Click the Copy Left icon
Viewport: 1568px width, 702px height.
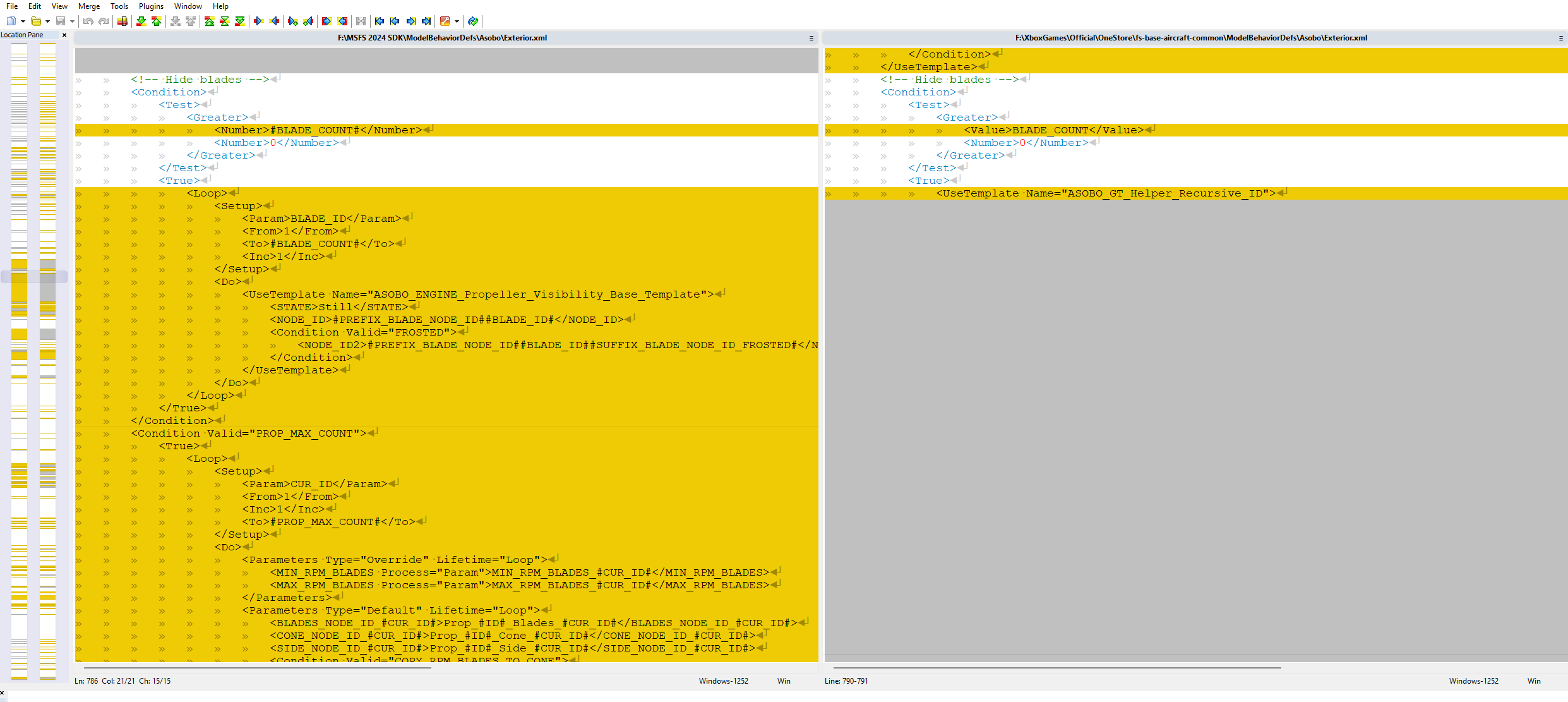point(274,21)
